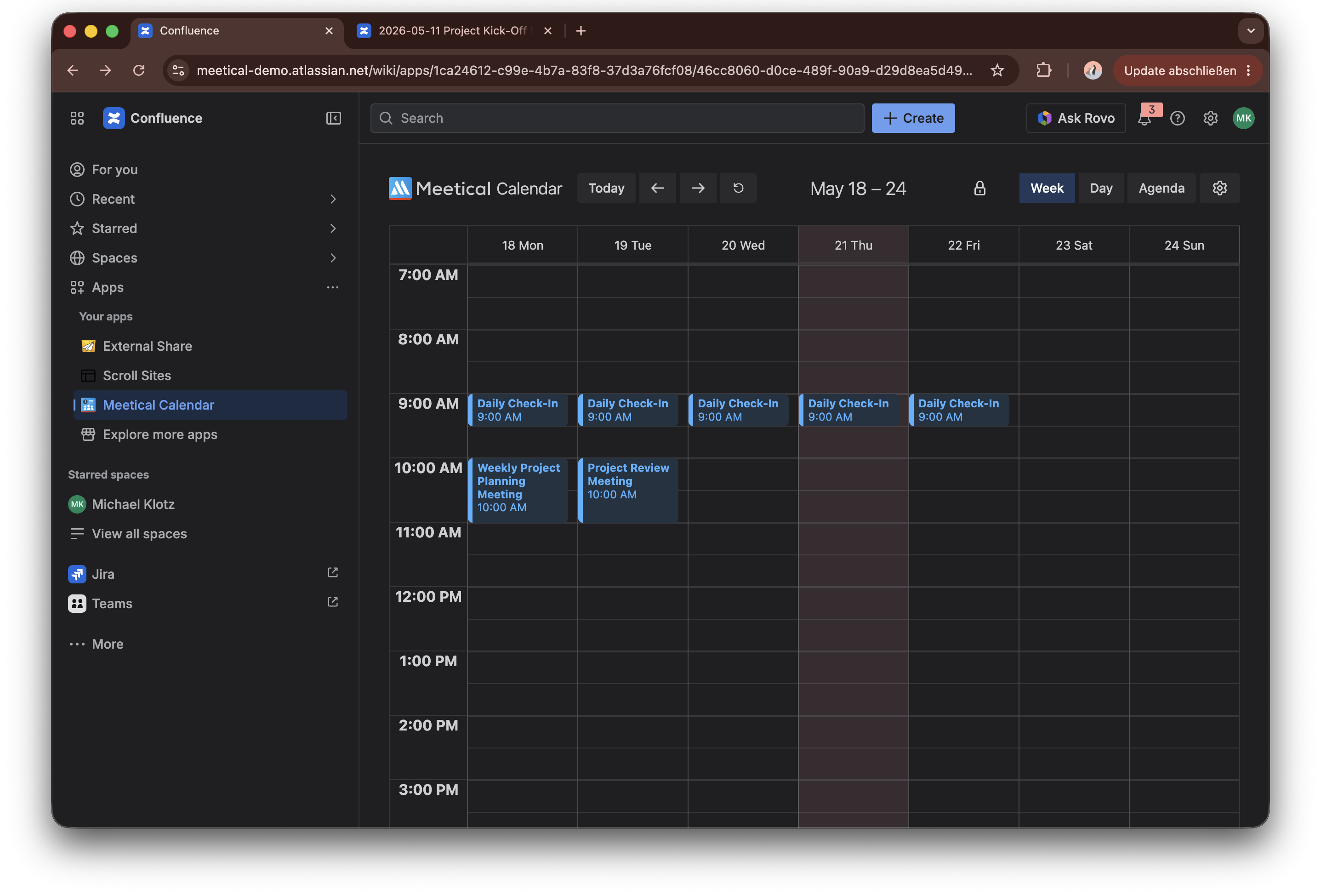Screen dimensions: 1321x896
Task: Open the Chrome profile avatar
Action: coord(1093,70)
